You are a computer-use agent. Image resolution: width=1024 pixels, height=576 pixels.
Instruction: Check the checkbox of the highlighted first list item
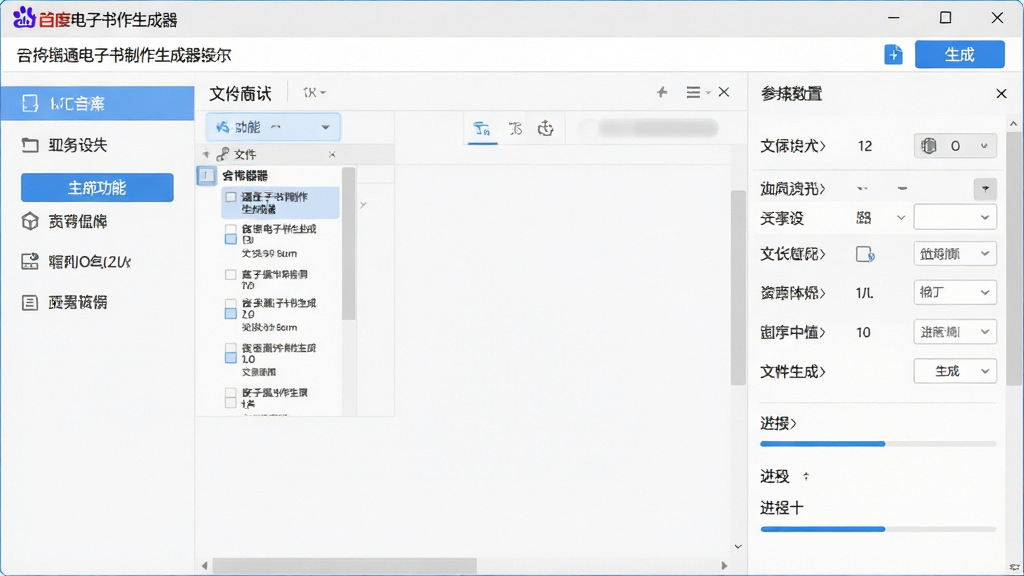click(231, 197)
